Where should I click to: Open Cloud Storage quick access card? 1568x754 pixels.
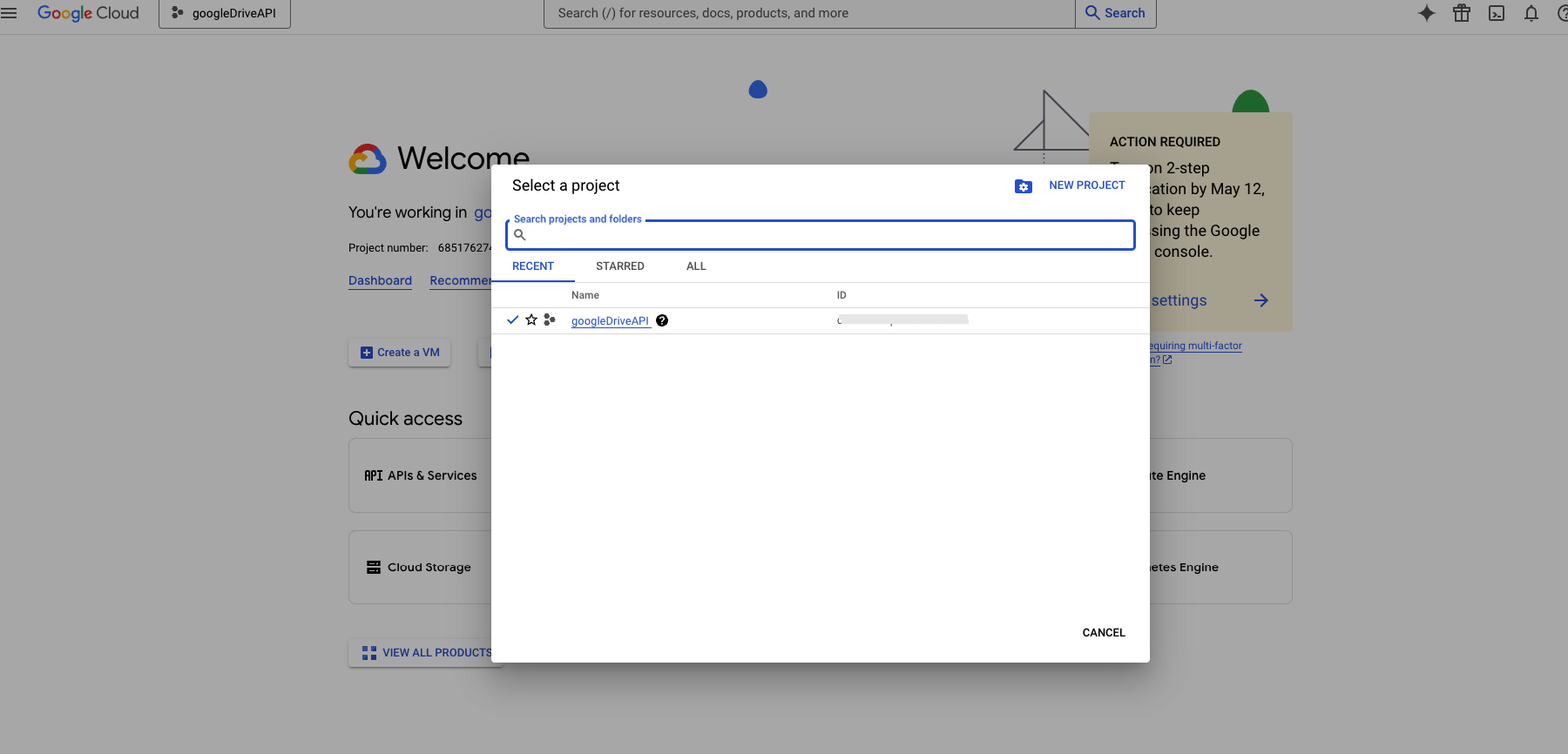[420, 567]
